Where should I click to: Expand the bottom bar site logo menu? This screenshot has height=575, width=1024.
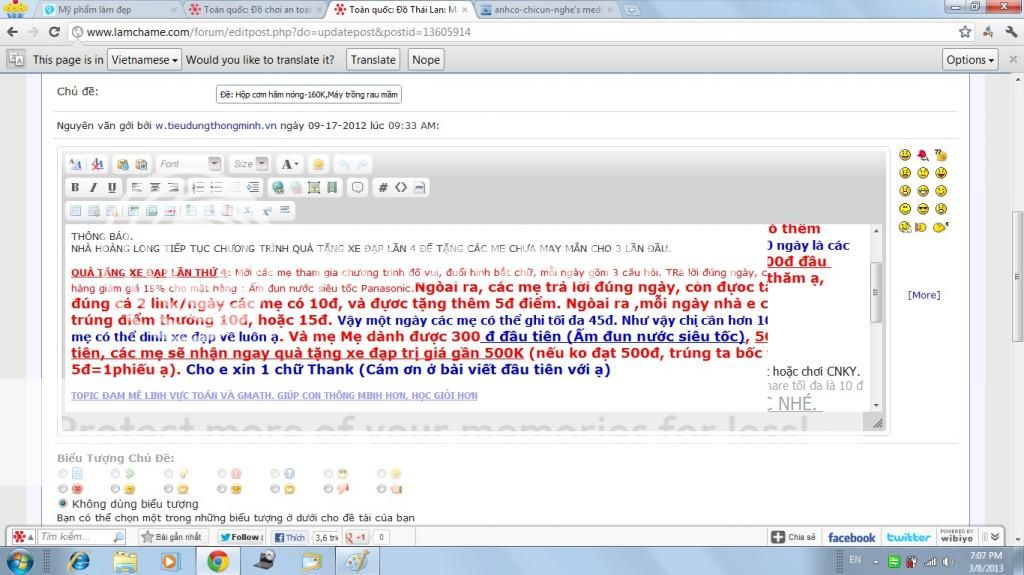(23, 537)
